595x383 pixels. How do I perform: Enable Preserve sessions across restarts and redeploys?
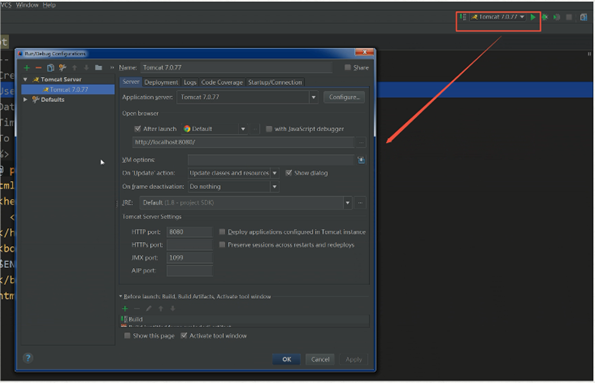pyautogui.click(x=222, y=245)
